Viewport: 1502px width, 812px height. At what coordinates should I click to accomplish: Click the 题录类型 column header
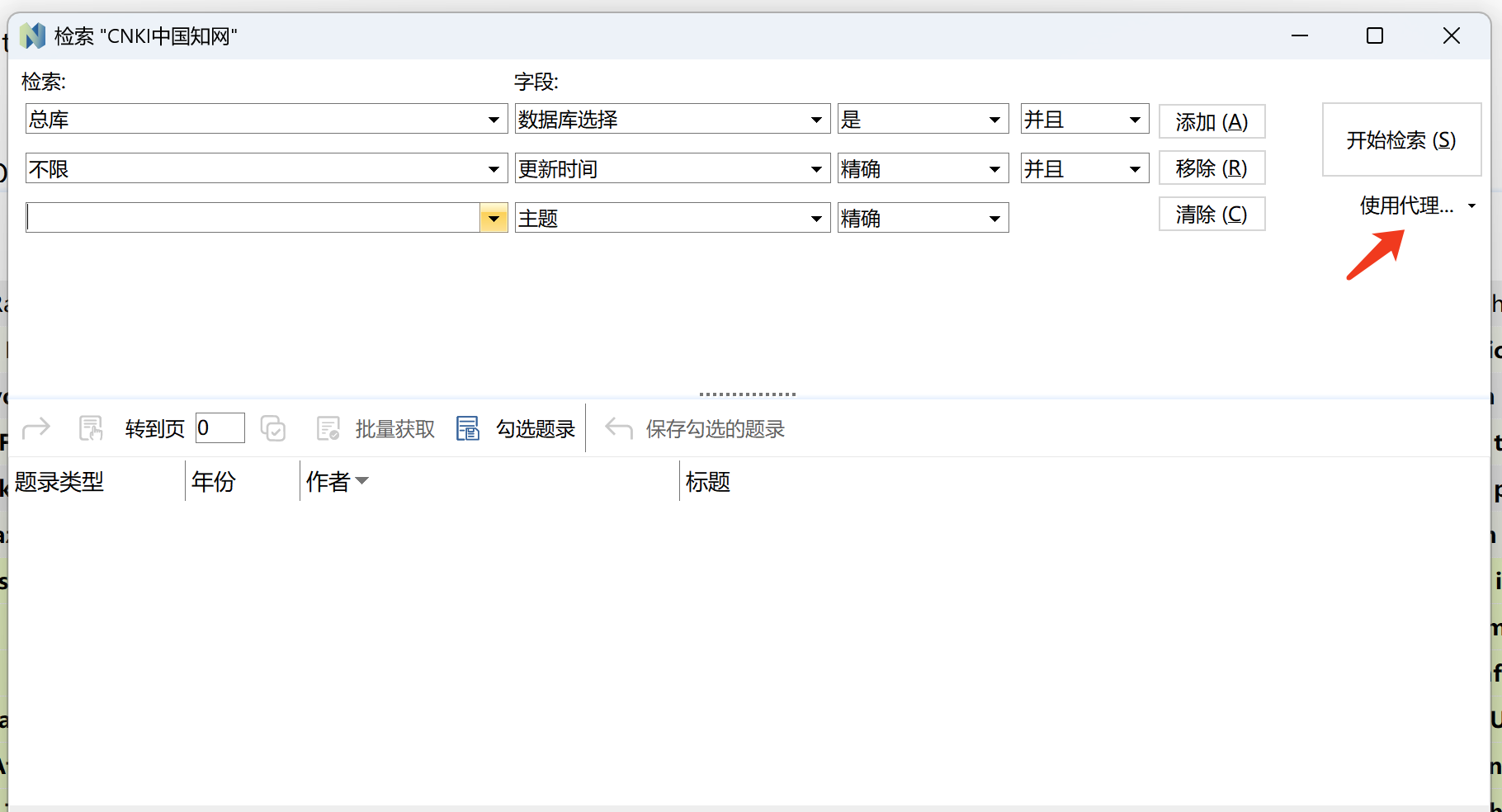point(96,481)
